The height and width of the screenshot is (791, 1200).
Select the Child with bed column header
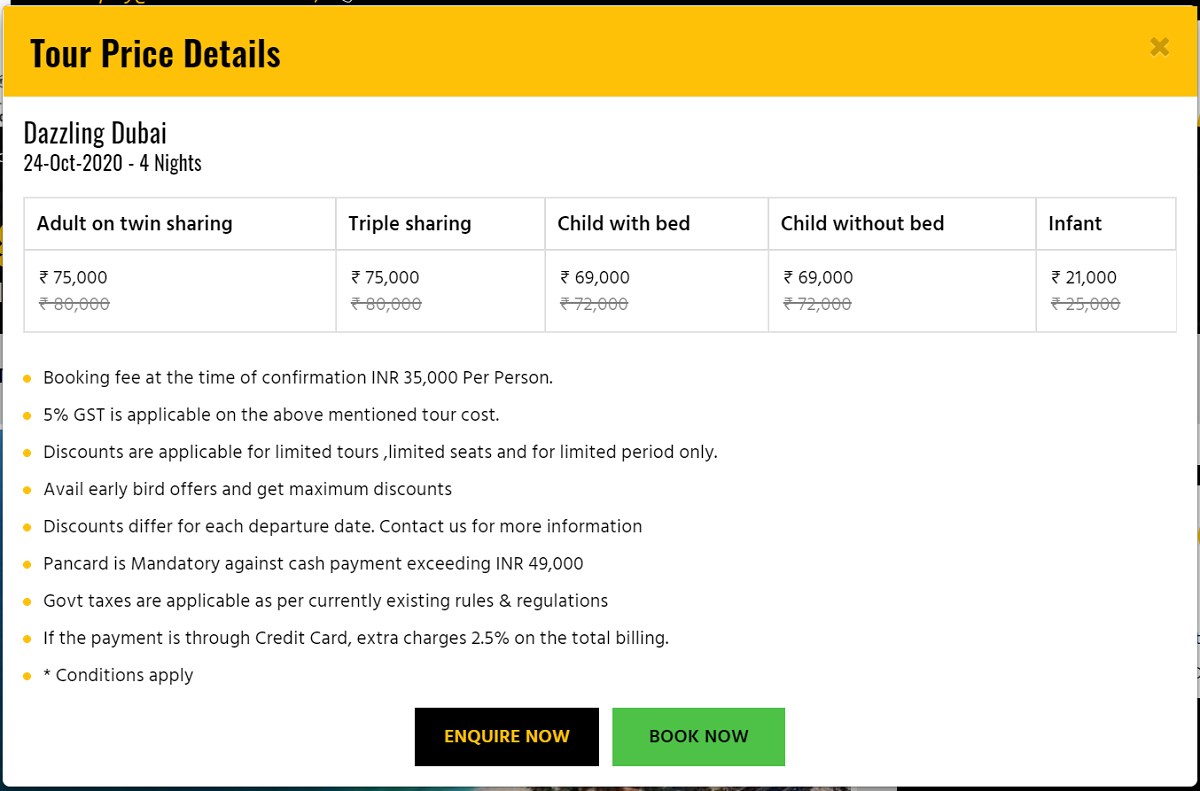click(623, 223)
